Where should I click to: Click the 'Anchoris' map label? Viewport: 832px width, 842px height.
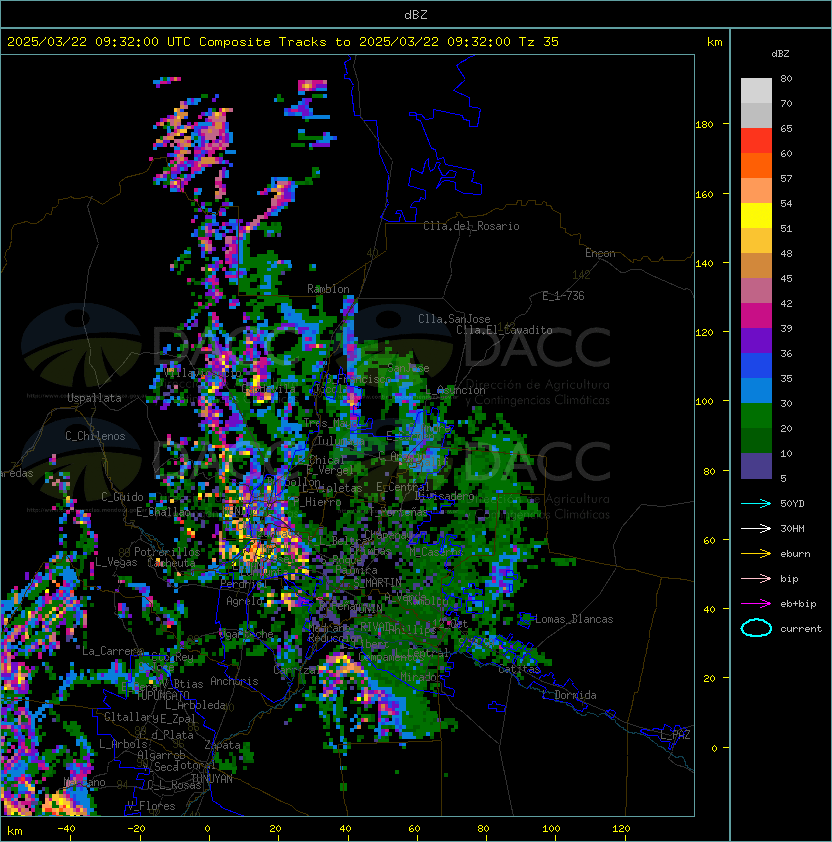point(234,681)
